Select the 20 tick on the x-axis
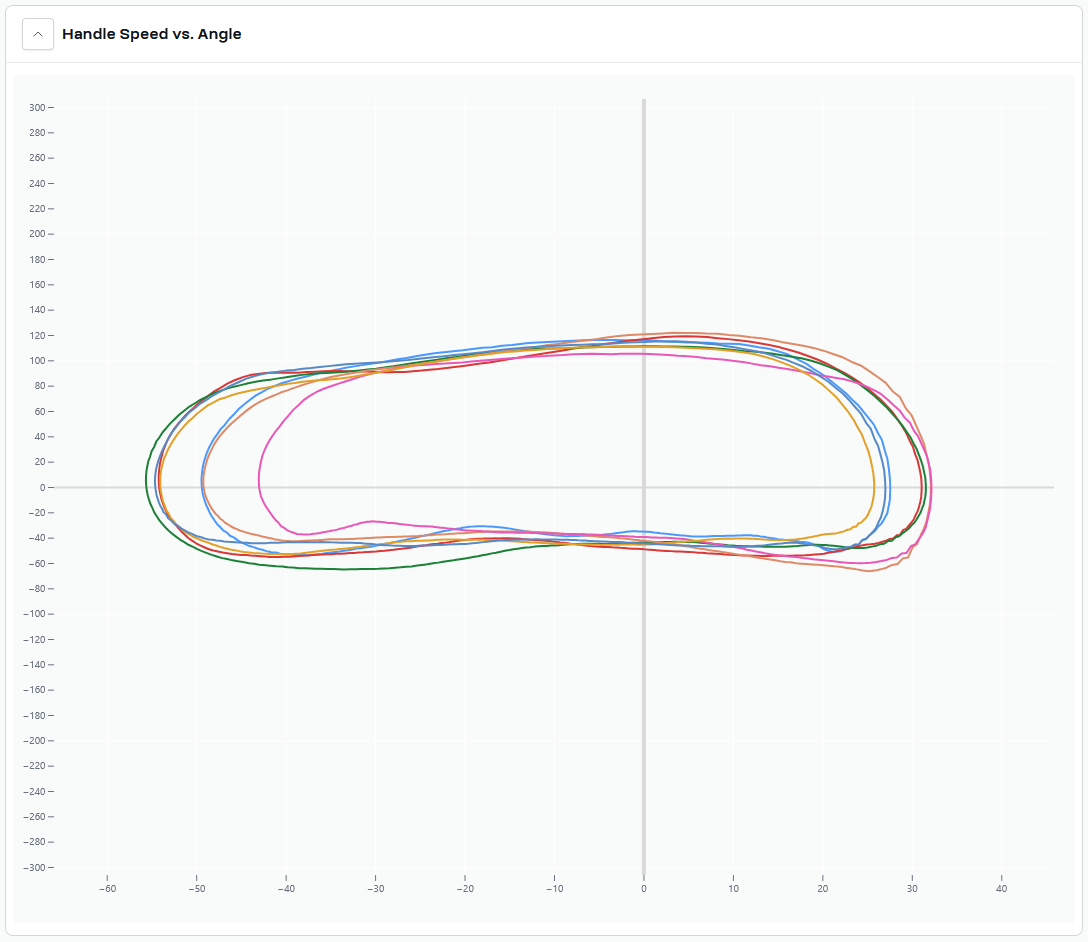This screenshot has width=1088, height=942. 823,889
